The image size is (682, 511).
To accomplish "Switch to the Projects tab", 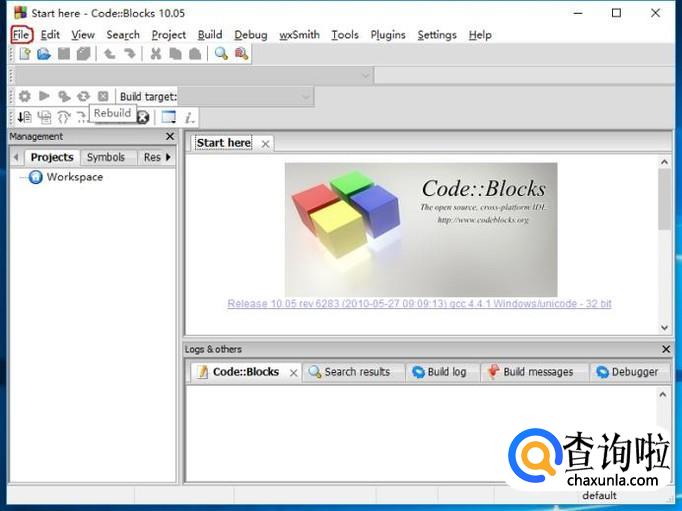I will coord(52,157).
